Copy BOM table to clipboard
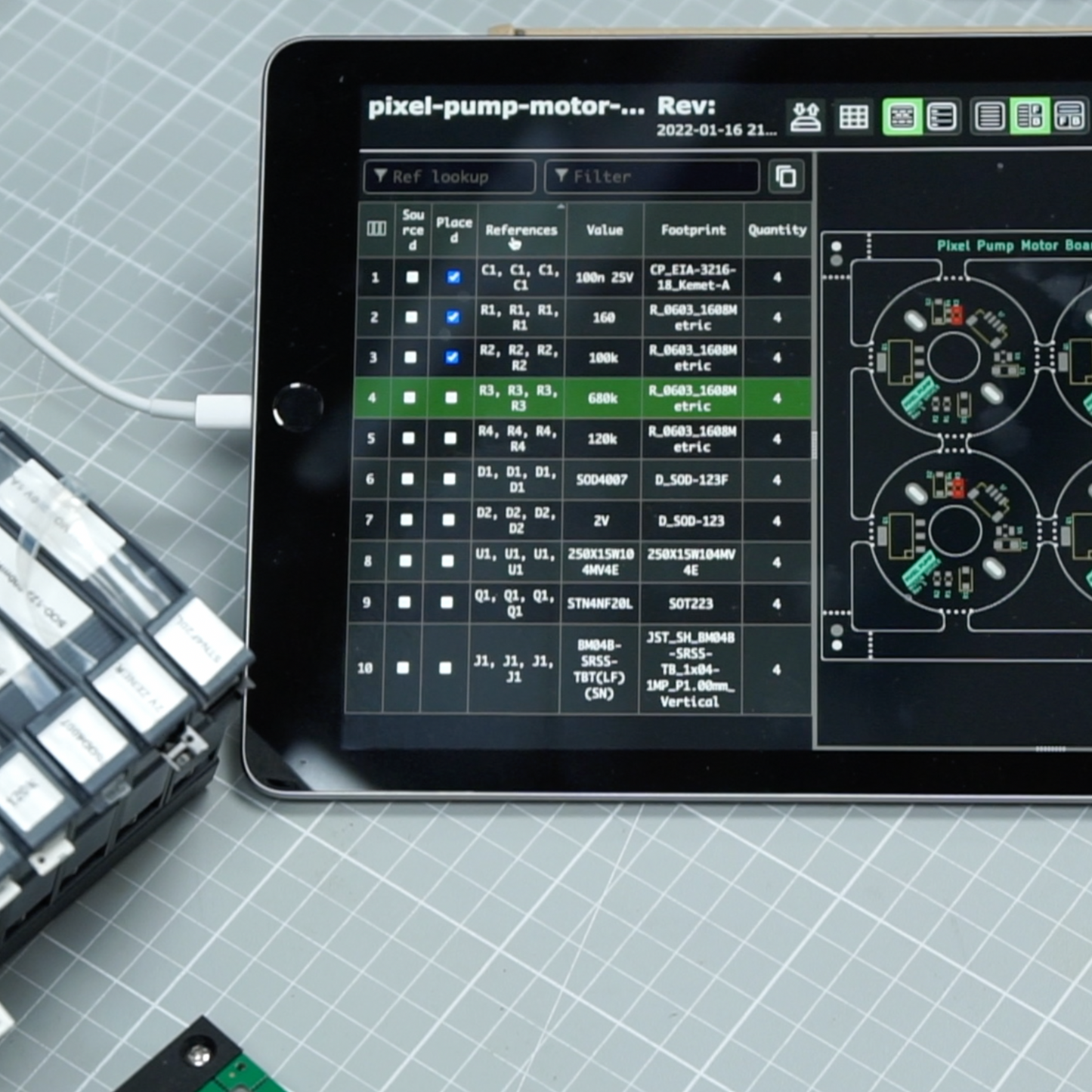1092x1092 pixels. (x=786, y=177)
